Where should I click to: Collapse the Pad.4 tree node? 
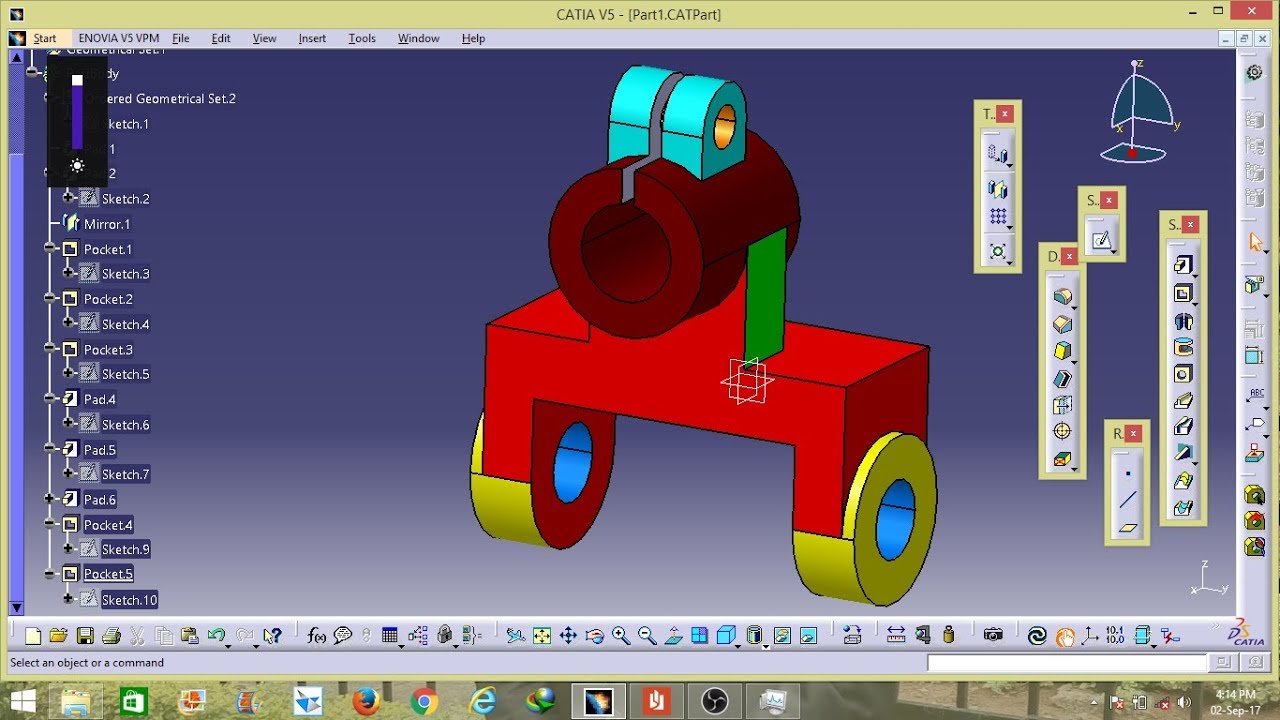tap(50, 398)
